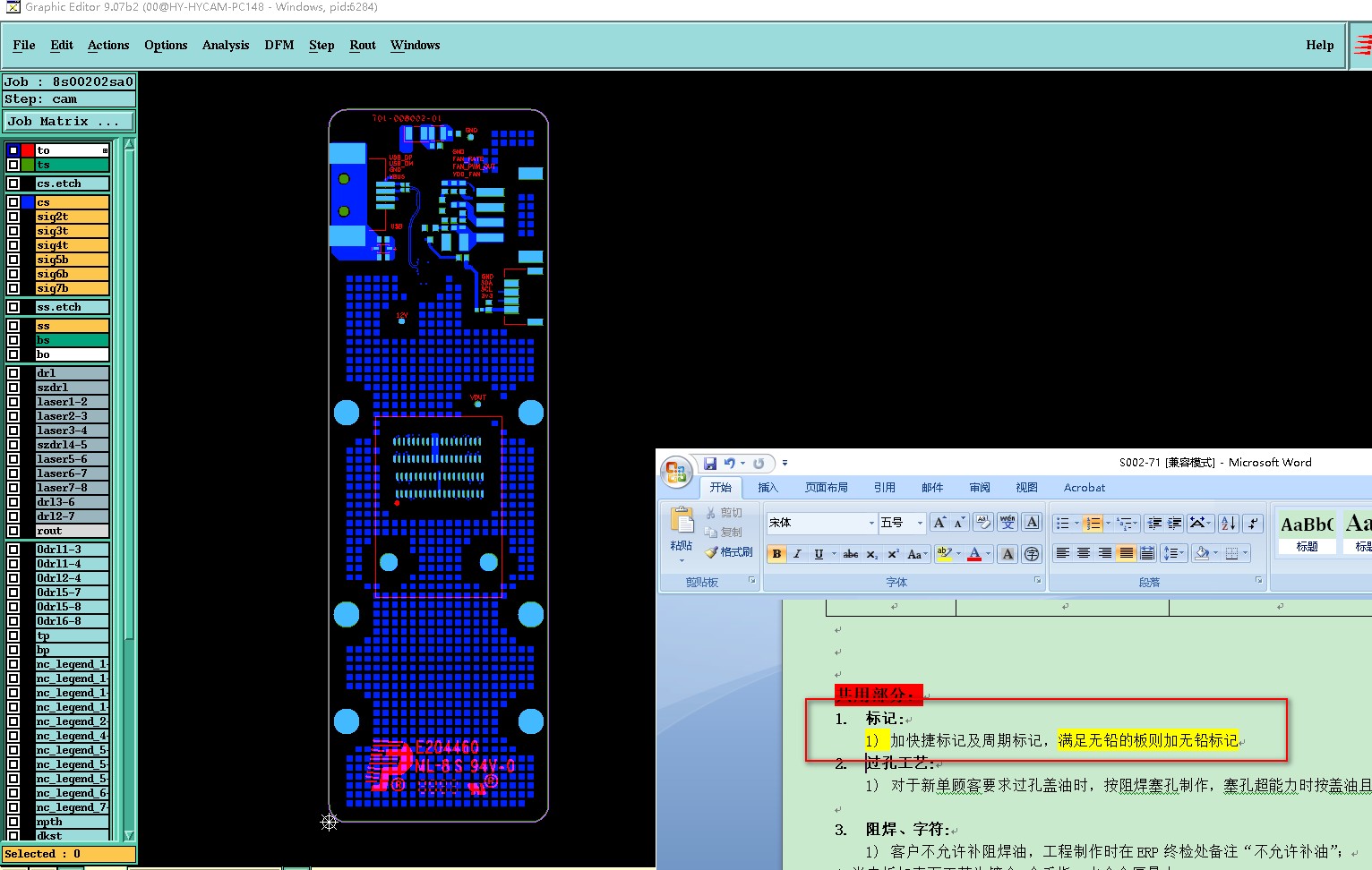Click the Italic formatting icon
Viewport: 1372px width, 870px height.
797,554
